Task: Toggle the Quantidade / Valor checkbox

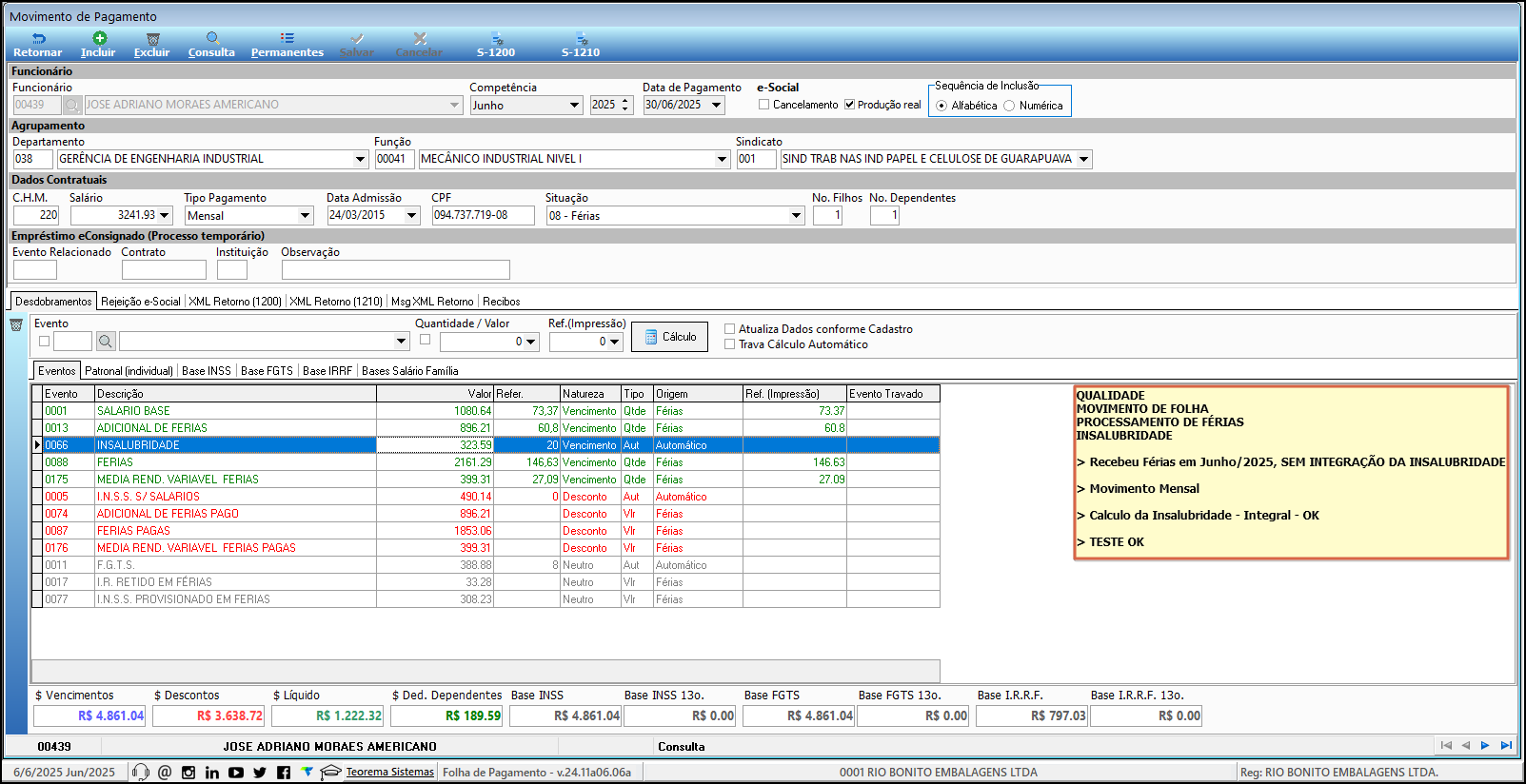Action: click(x=425, y=340)
